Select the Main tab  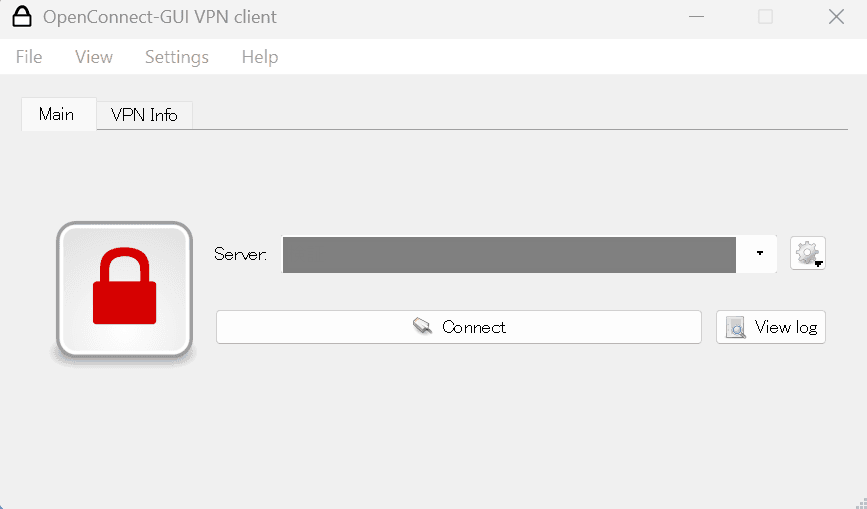click(57, 114)
